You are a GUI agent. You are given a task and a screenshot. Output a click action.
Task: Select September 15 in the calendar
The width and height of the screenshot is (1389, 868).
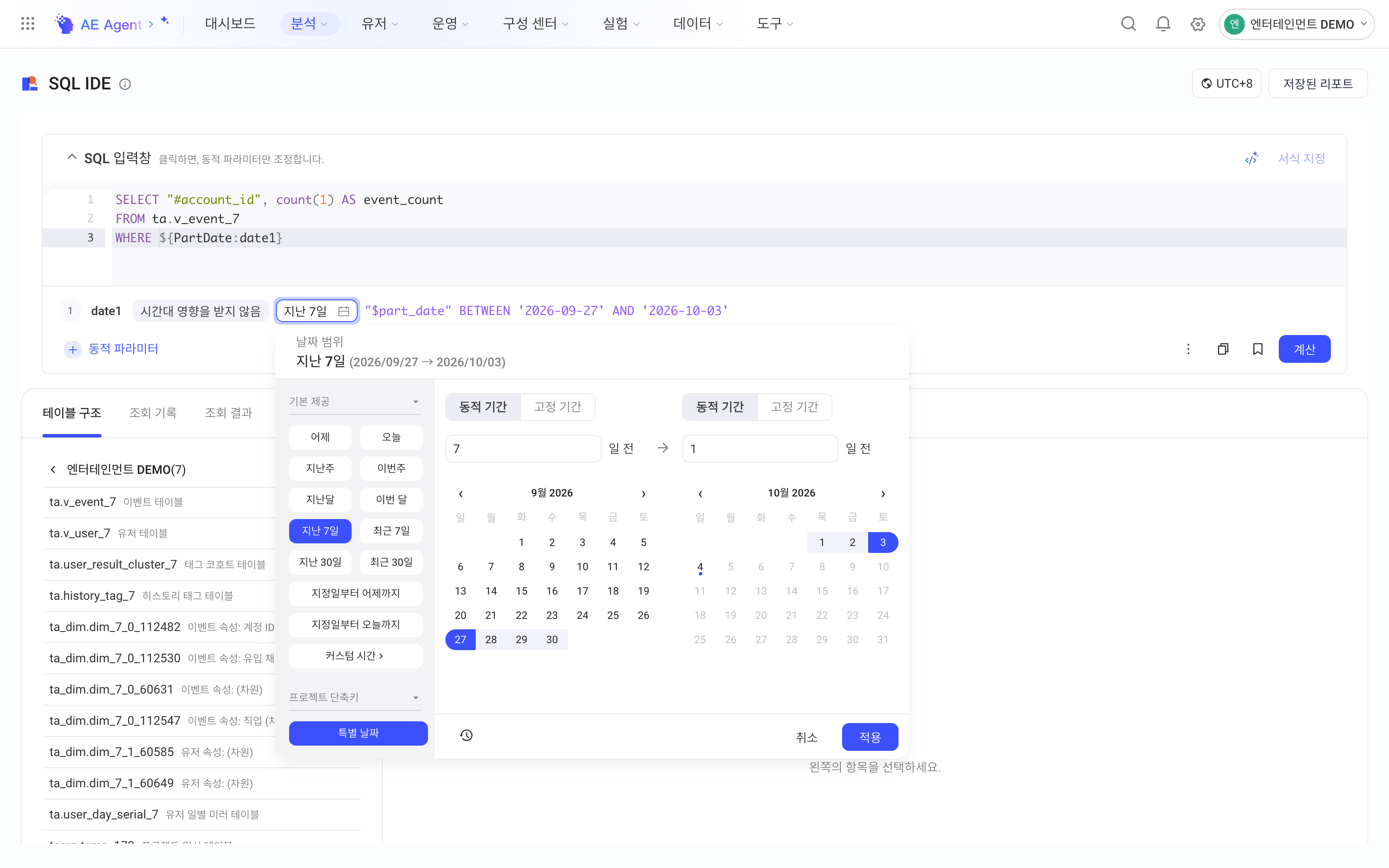pos(521,591)
